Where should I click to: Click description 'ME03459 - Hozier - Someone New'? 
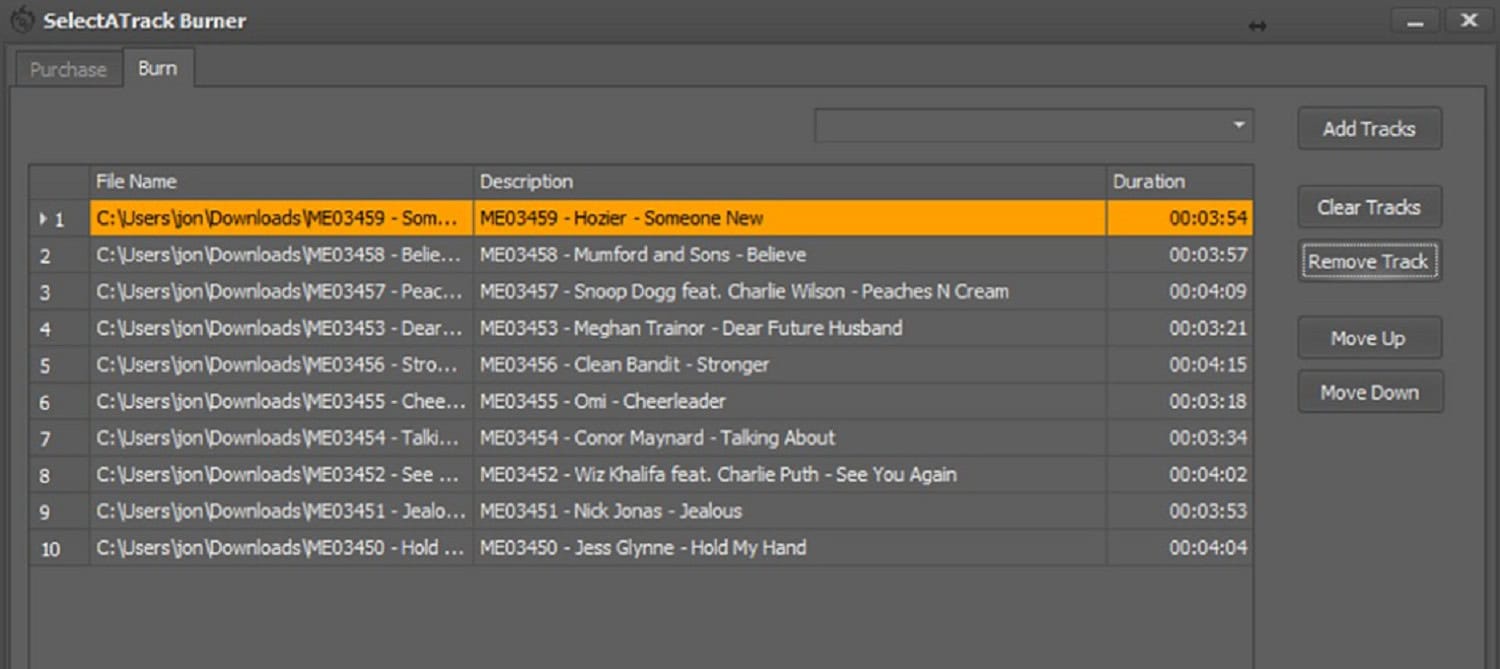621,218
